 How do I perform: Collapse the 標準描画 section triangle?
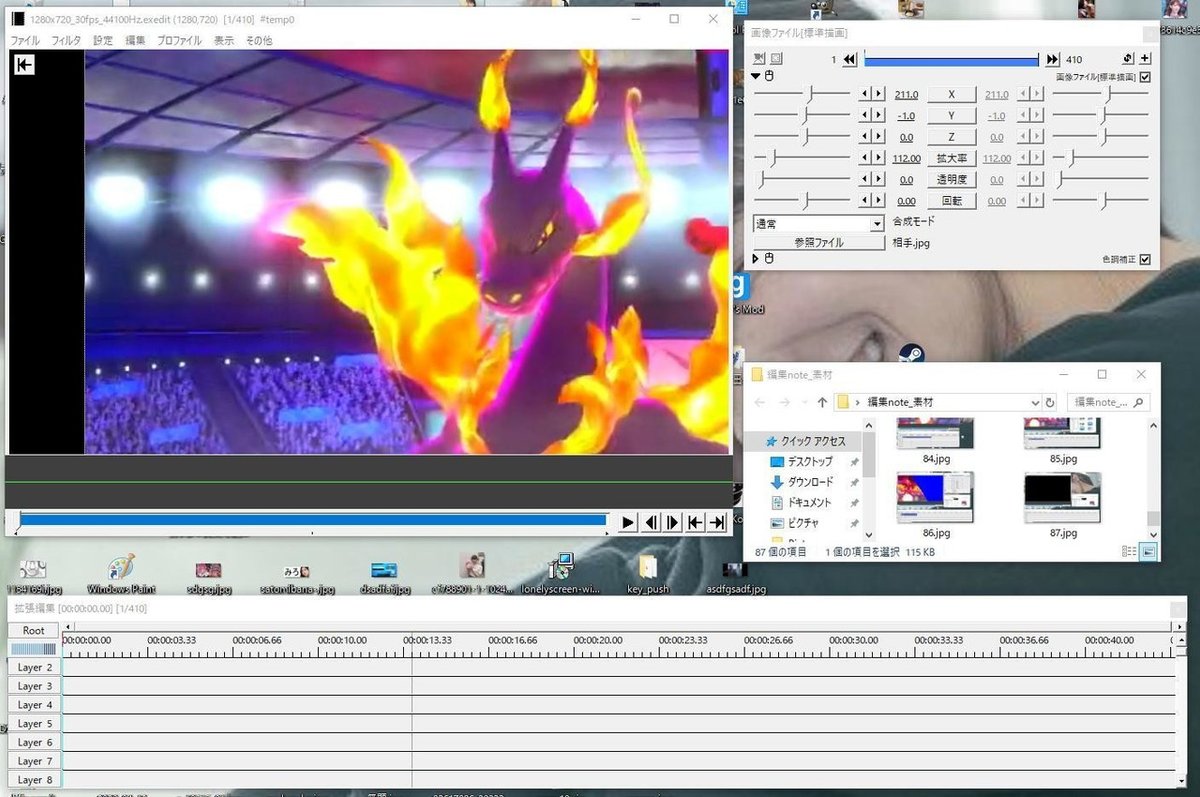(x=757, y=76)
